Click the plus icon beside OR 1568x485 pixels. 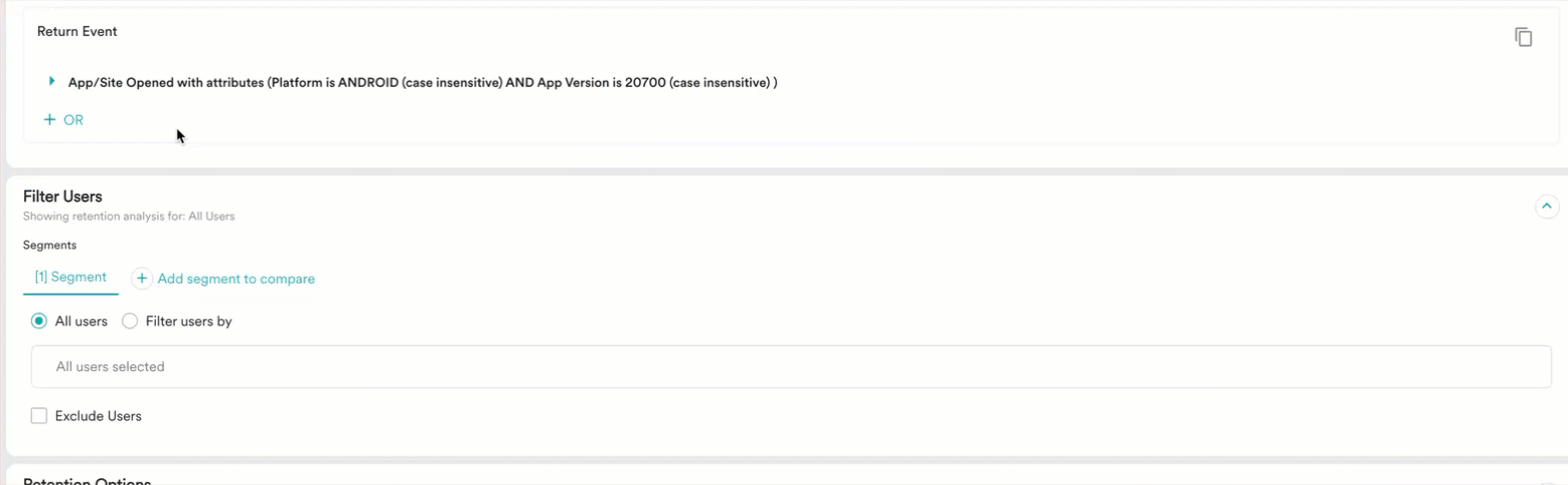50,120
